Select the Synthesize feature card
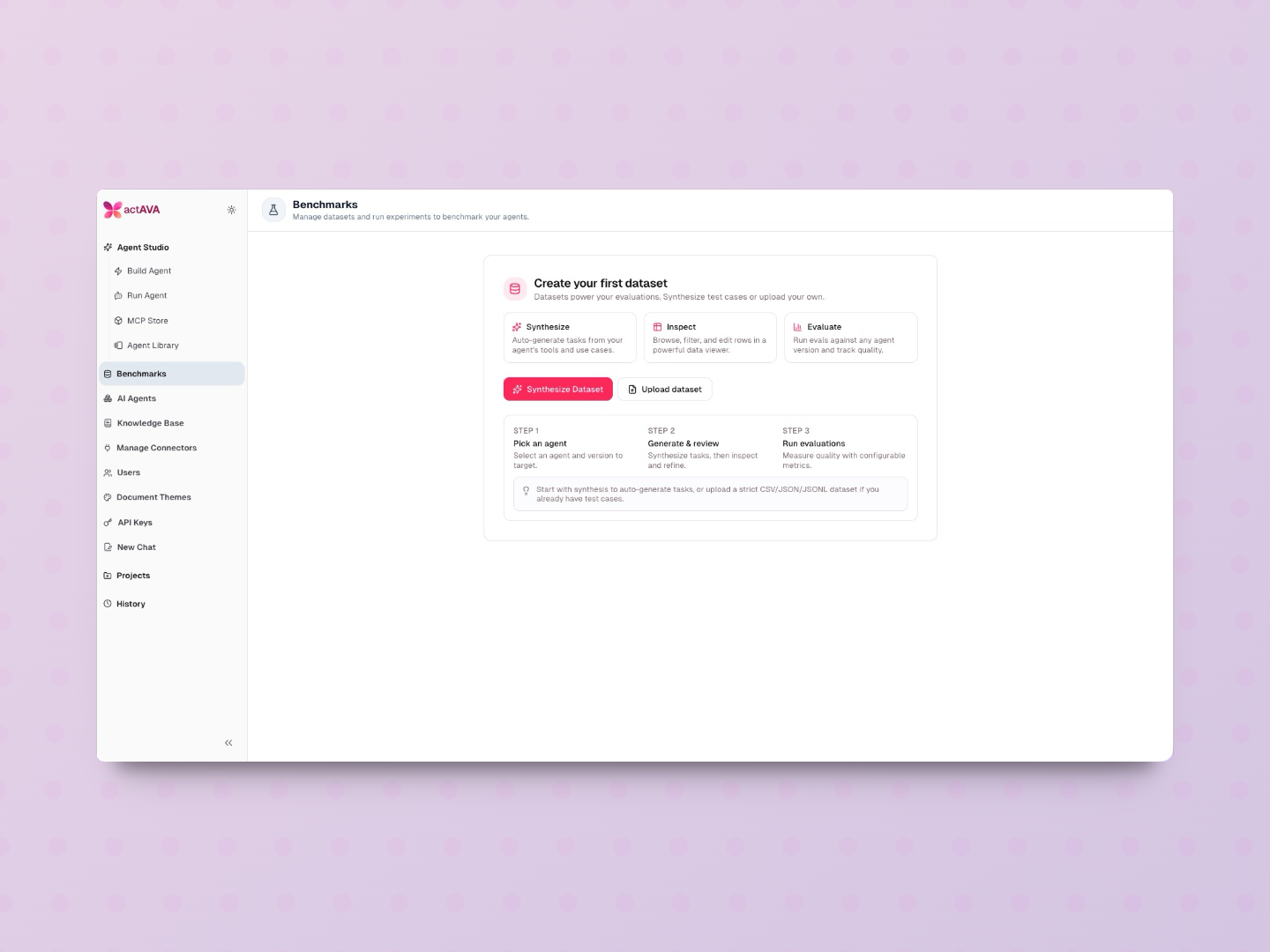The image size is (1270, 952). pos(570,338)
